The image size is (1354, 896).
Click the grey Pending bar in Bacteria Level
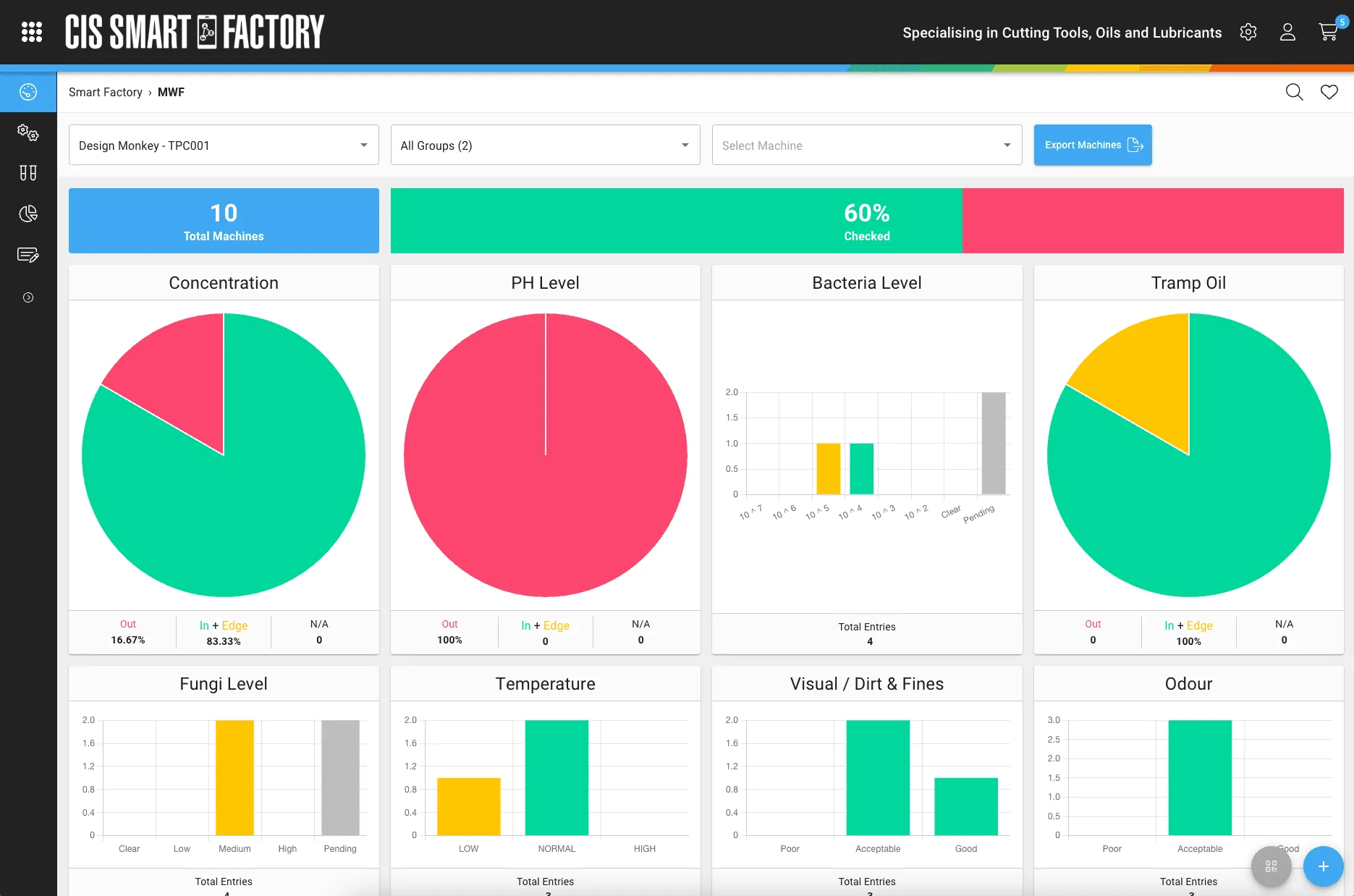(994, 444)
